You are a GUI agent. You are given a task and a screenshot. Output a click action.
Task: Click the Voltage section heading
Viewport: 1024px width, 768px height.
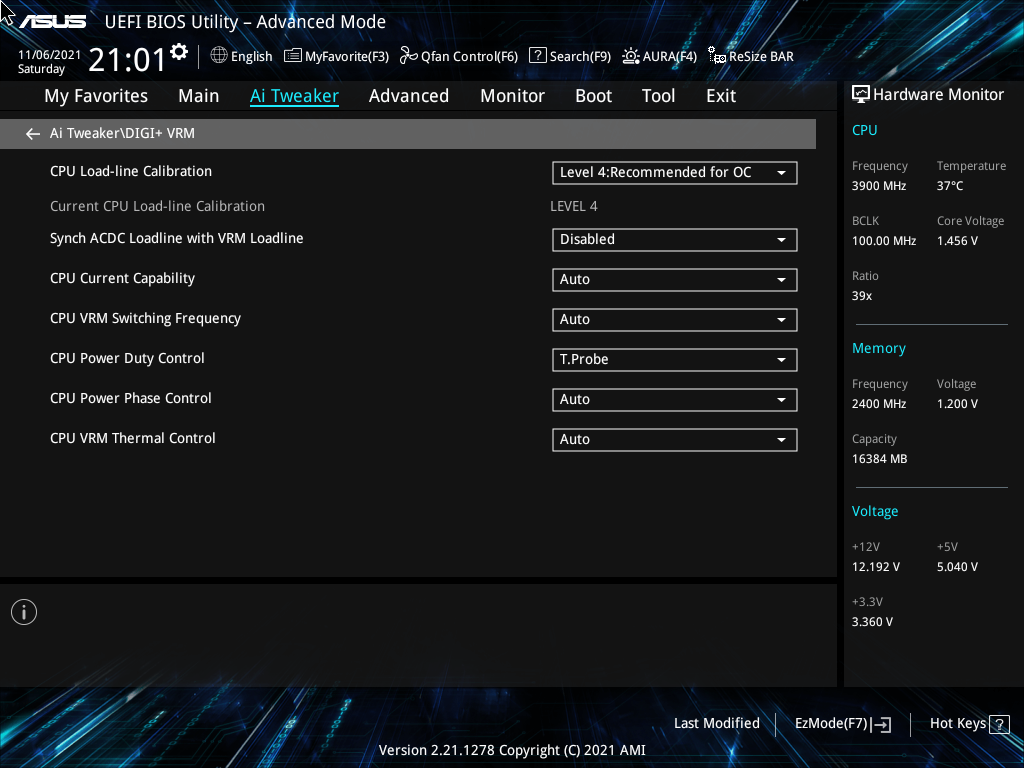874,511
